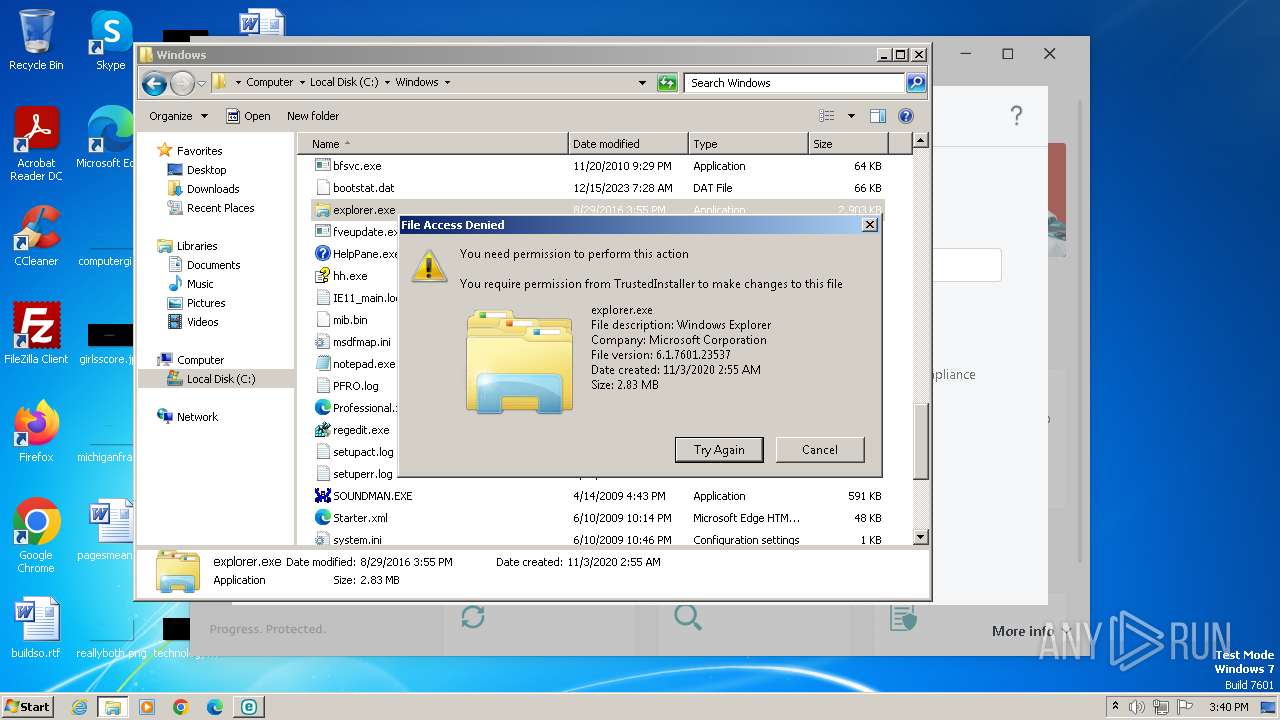Click Windows Explorer taskbar button
This screenshot has width=1280, height=720.
tap(112, 707)
